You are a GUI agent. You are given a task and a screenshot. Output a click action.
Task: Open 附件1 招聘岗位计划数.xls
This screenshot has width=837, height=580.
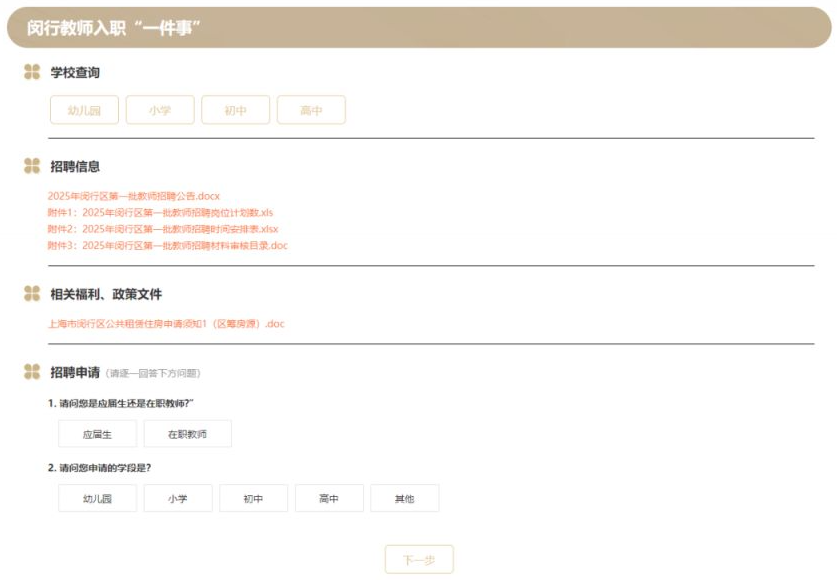(x=160, y=212)
